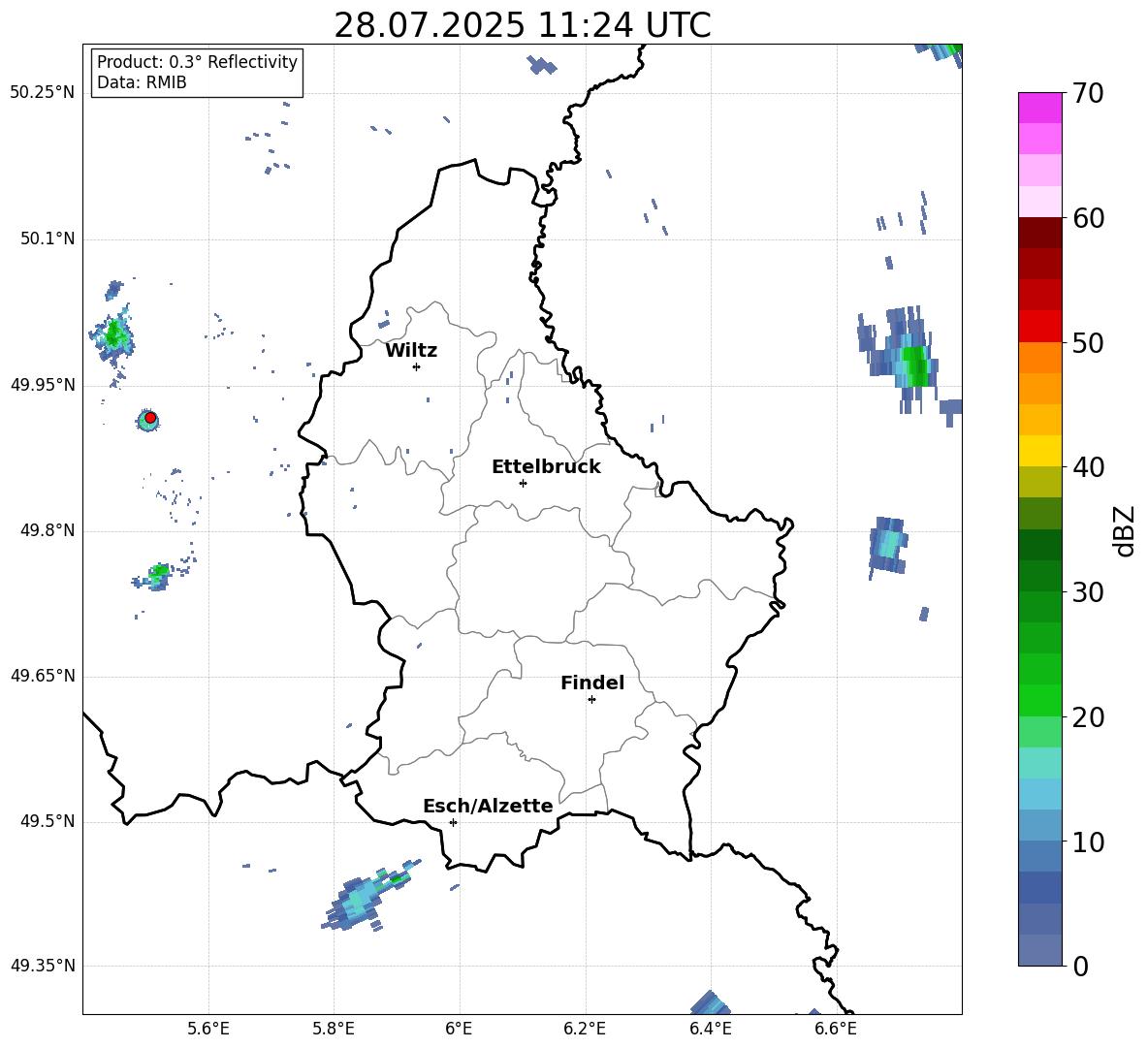Click the 'Product: 0.3° Reflectivity' text
This screenshot has width=1148, height=1048.
[x=197, y=62]
